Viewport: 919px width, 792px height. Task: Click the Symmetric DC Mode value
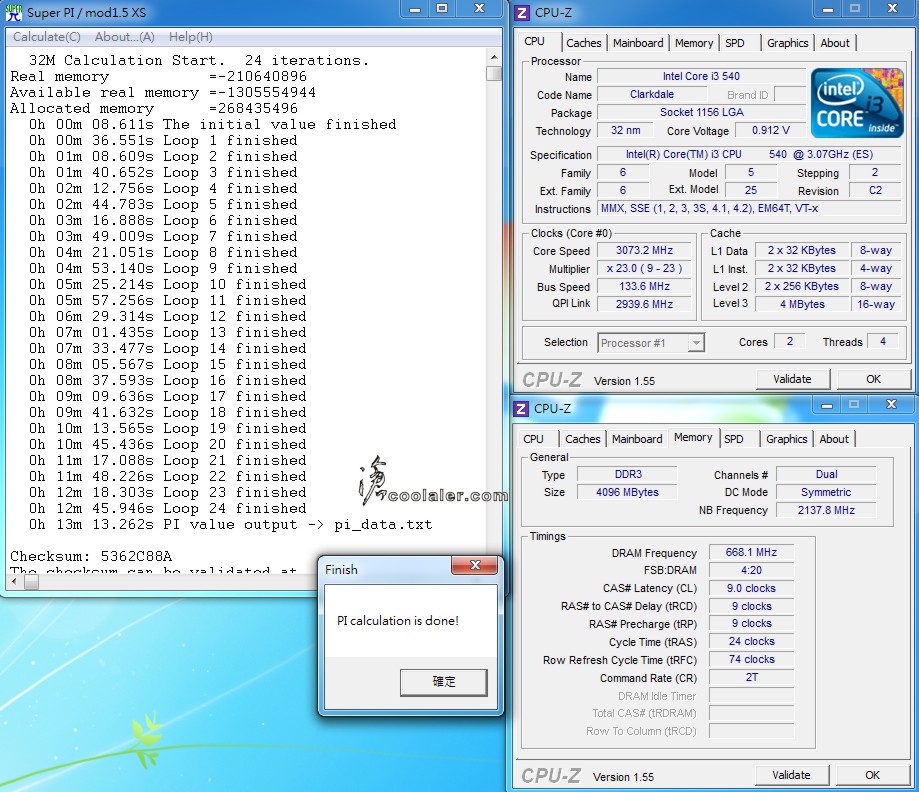pos(826,492)
